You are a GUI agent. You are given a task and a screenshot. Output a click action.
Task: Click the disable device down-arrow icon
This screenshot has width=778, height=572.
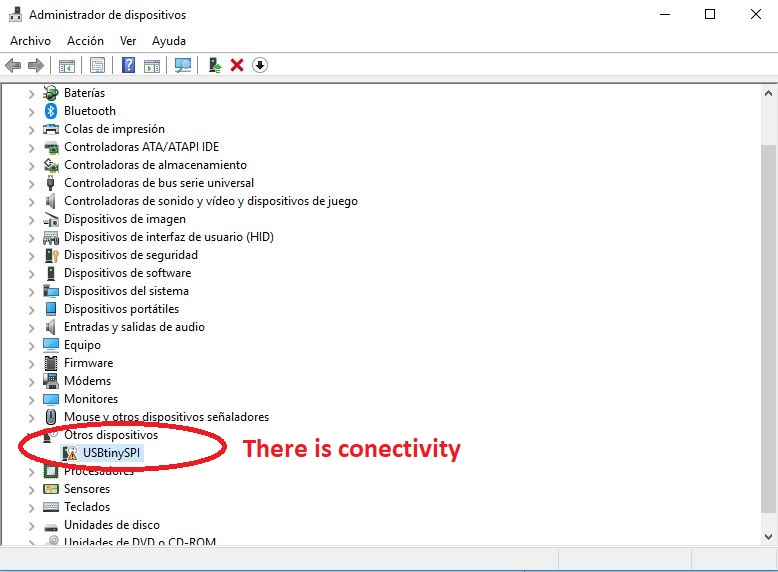(x=259, y=65)
